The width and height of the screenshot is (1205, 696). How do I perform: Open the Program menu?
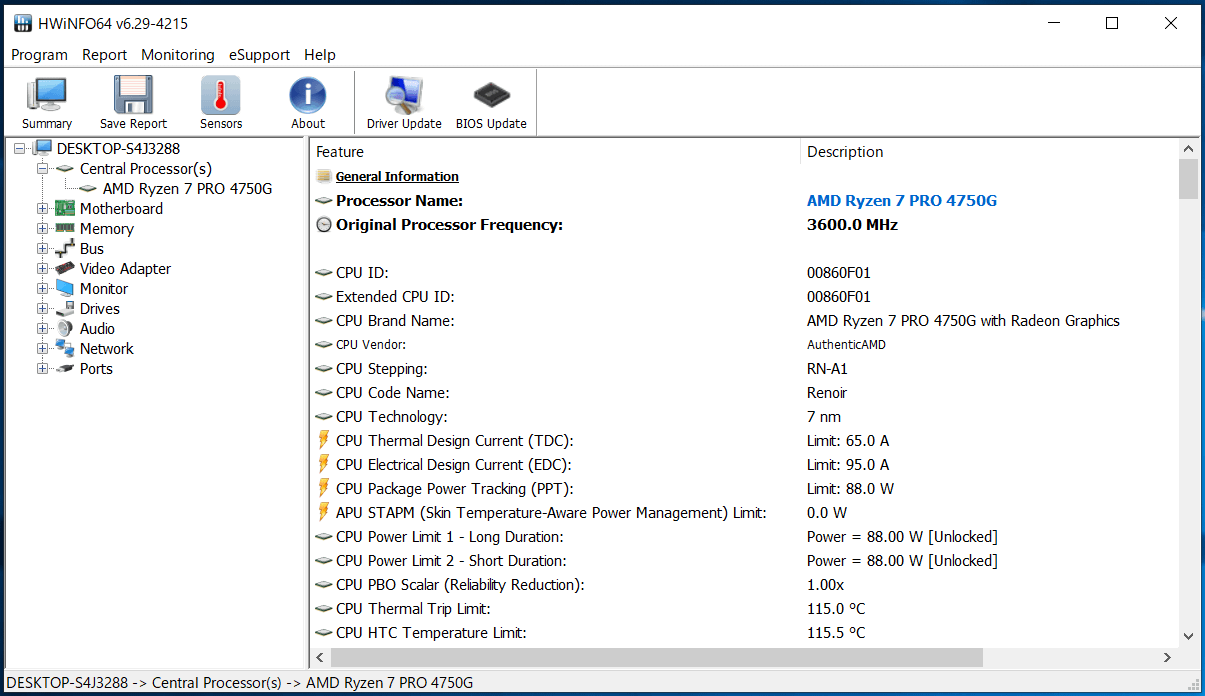[x=40, y=55]
